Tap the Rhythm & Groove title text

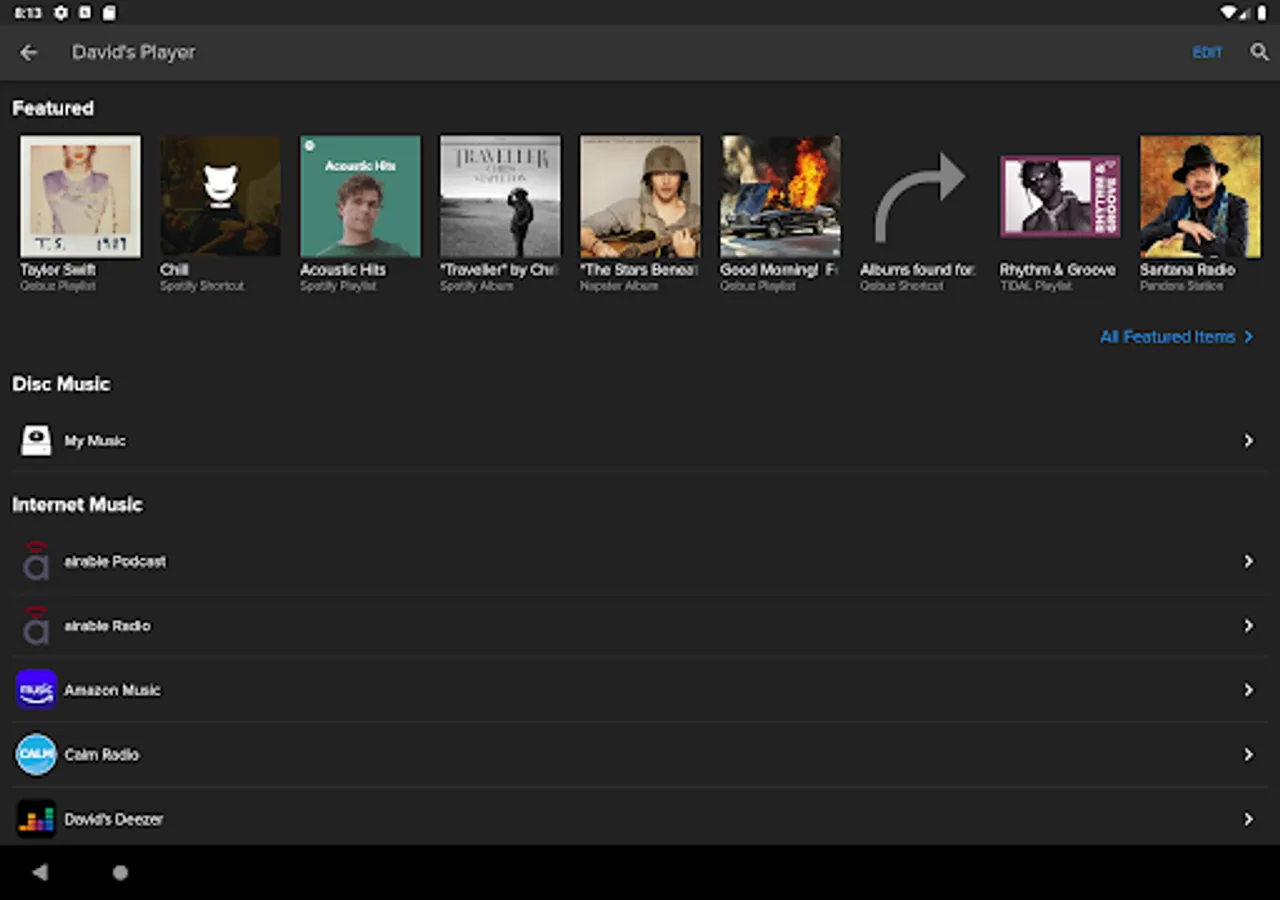[x=1058, y=270]
